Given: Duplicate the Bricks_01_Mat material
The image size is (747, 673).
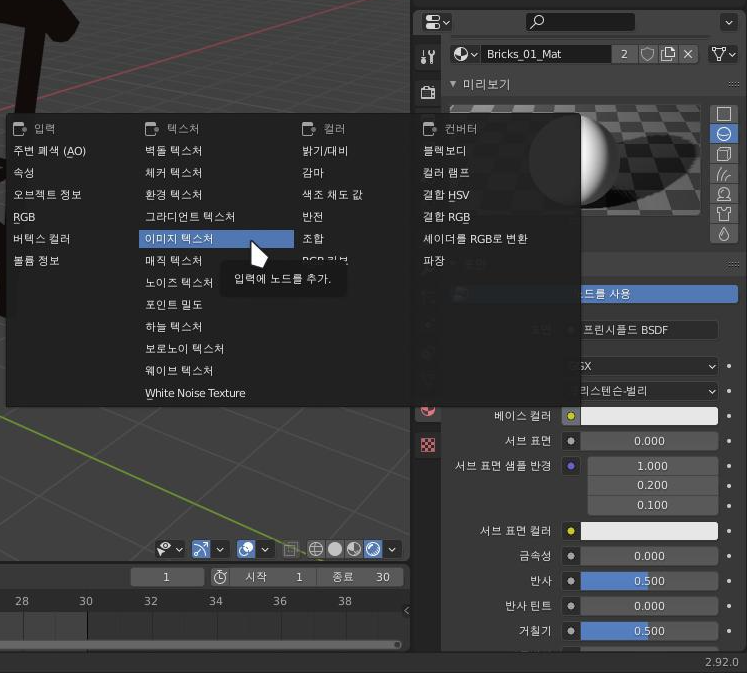Looking at the screenshot, I should click(668, 54).
